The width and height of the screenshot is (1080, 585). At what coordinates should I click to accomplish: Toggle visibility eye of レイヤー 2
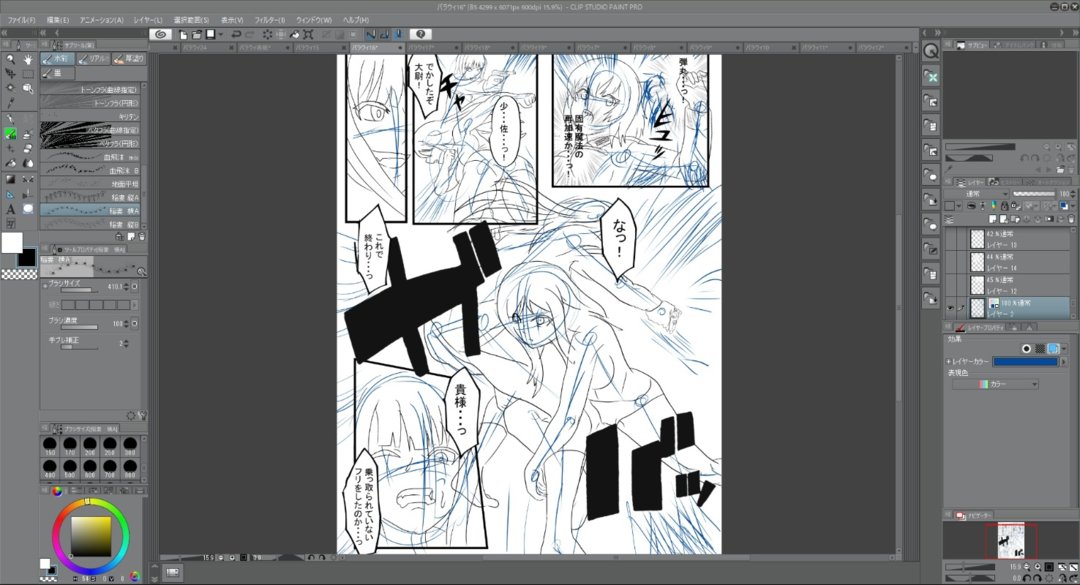(951, 307)
